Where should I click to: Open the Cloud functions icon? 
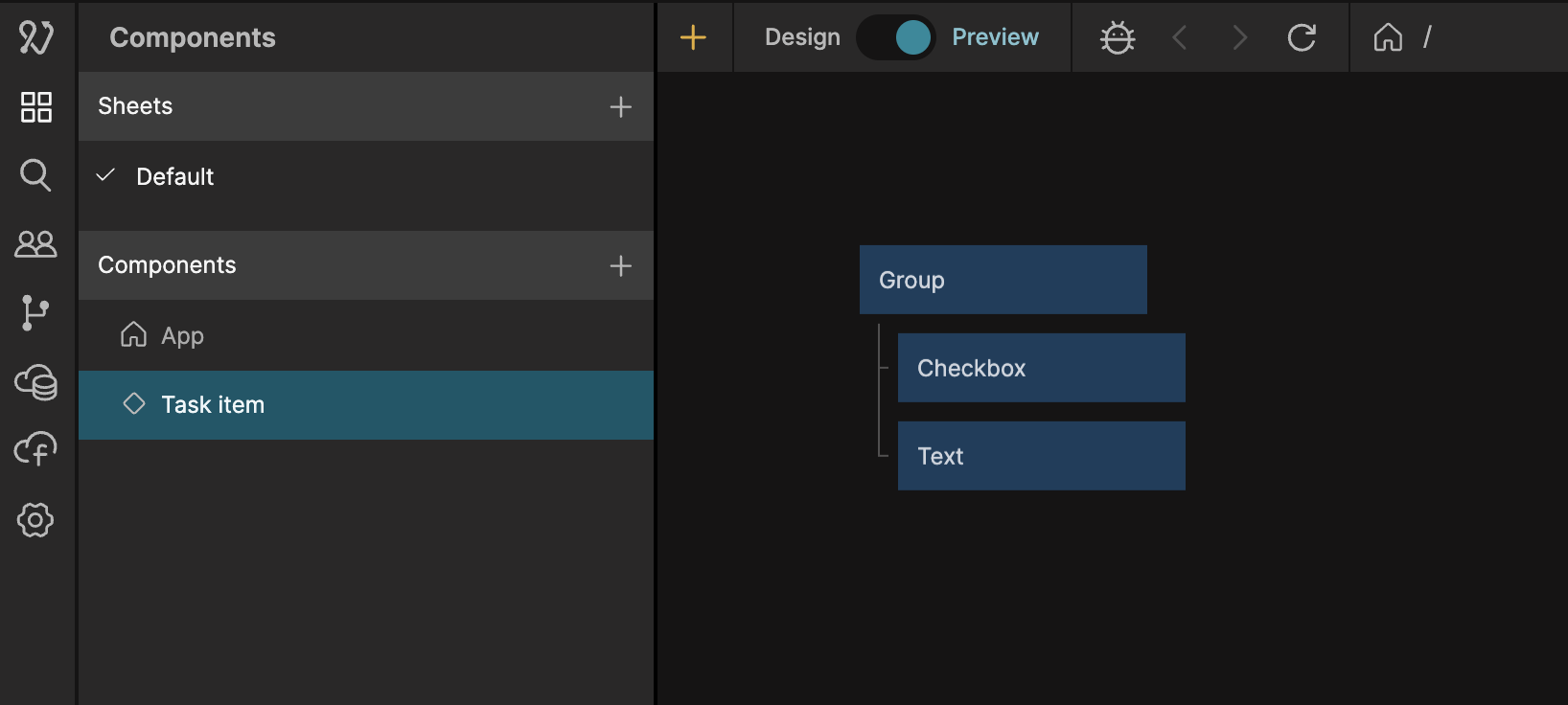(36, 449)
